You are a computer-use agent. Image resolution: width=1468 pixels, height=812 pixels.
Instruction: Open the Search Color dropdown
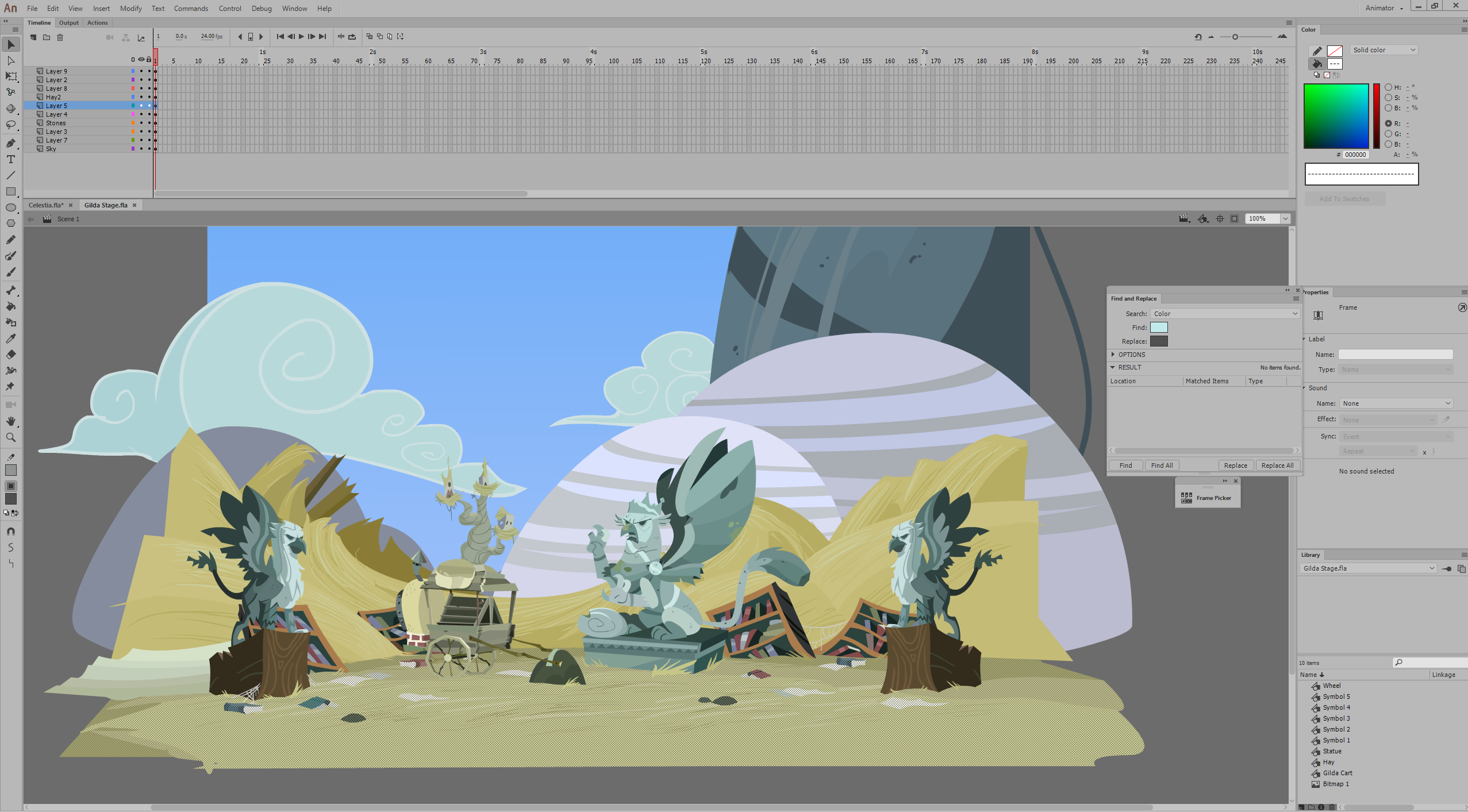tap(1224, 314)
